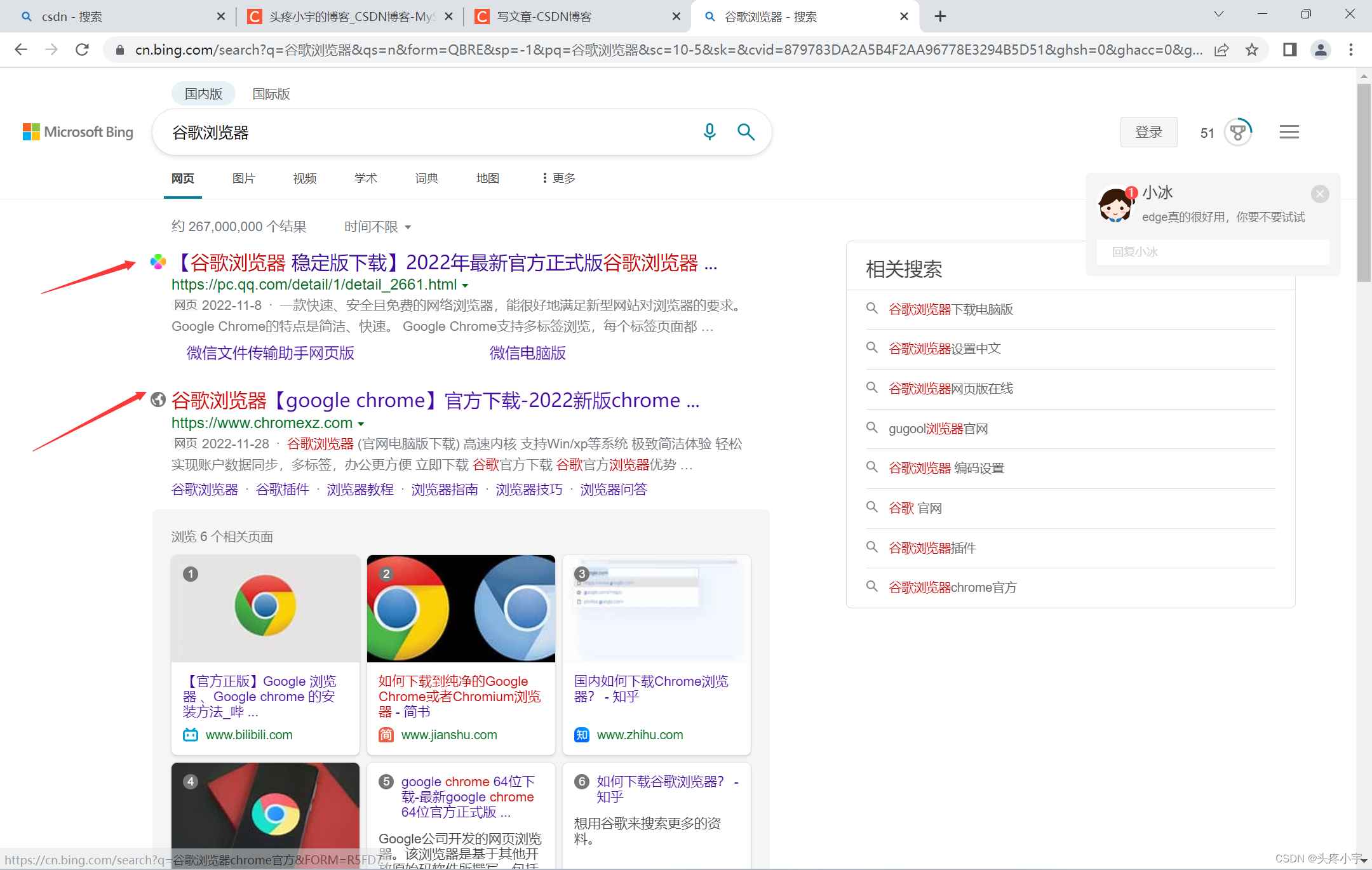The height and width of the screenshot is (870, 1372).
Task: Open Microsoft Rewards via the trophy icon
Action: 1237,132
